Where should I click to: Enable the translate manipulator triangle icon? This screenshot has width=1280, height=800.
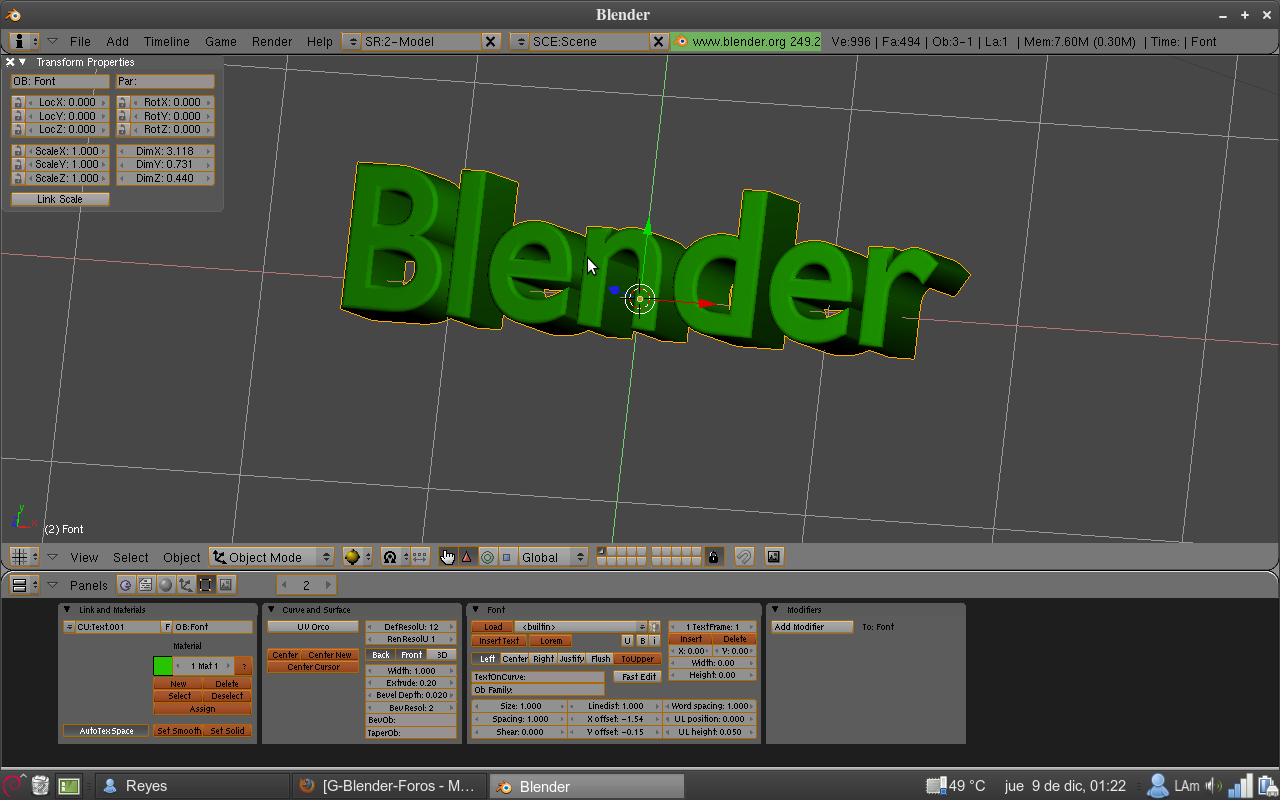point(466,557)
